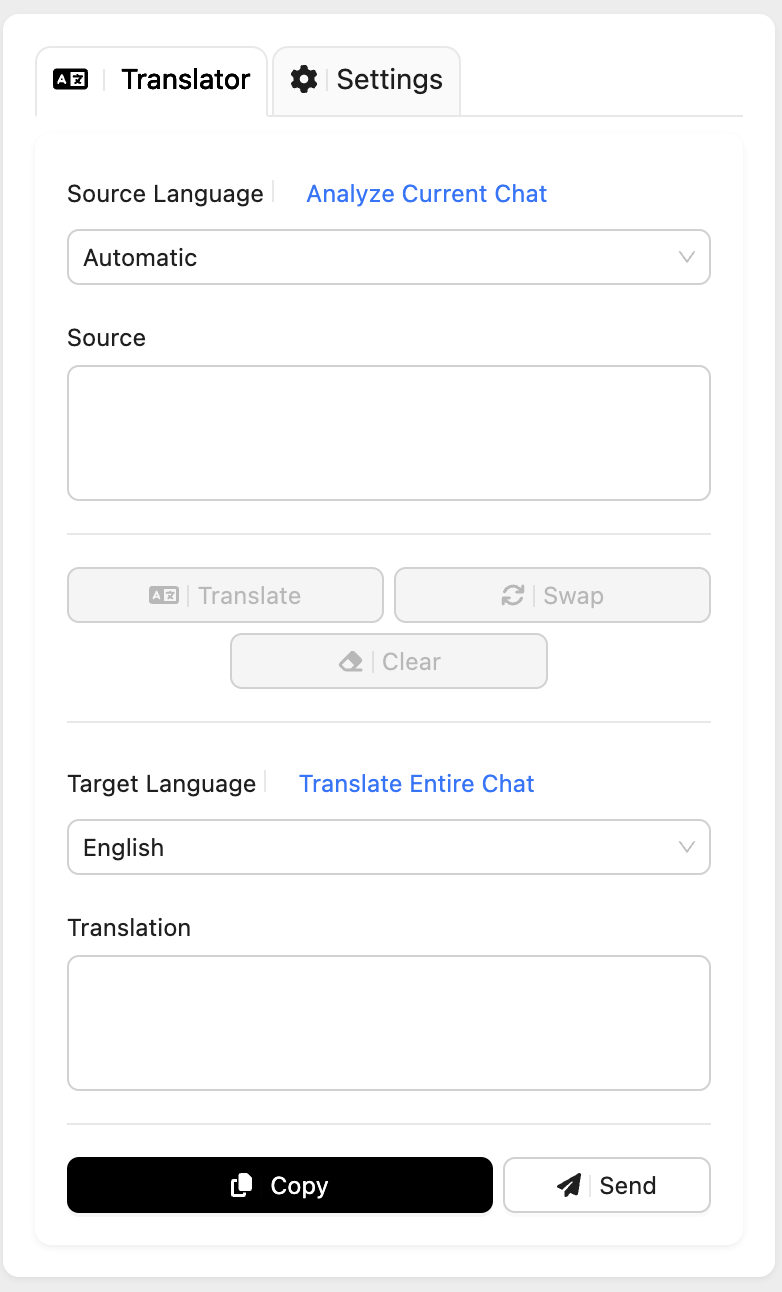Click the A/文 translate icon on the Translator tab
782x1292 pixels.
click(x=68, y=79)
